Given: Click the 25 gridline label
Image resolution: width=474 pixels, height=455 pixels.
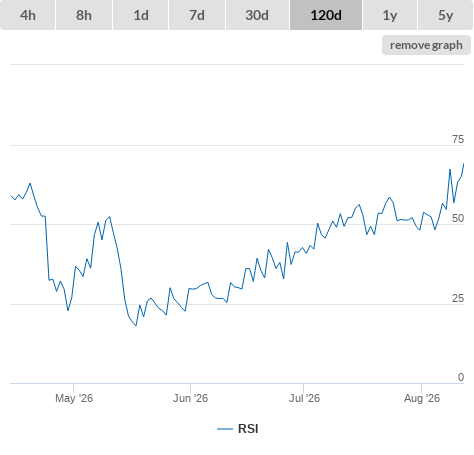Looking at the screenshot, I should pyautogui.click(x=458, y=298).
